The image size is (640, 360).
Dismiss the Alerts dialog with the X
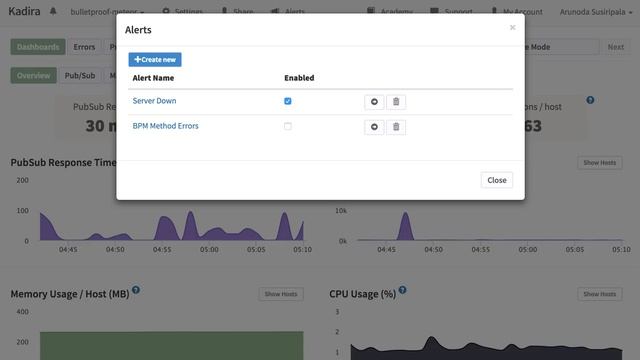pos(513,27)
